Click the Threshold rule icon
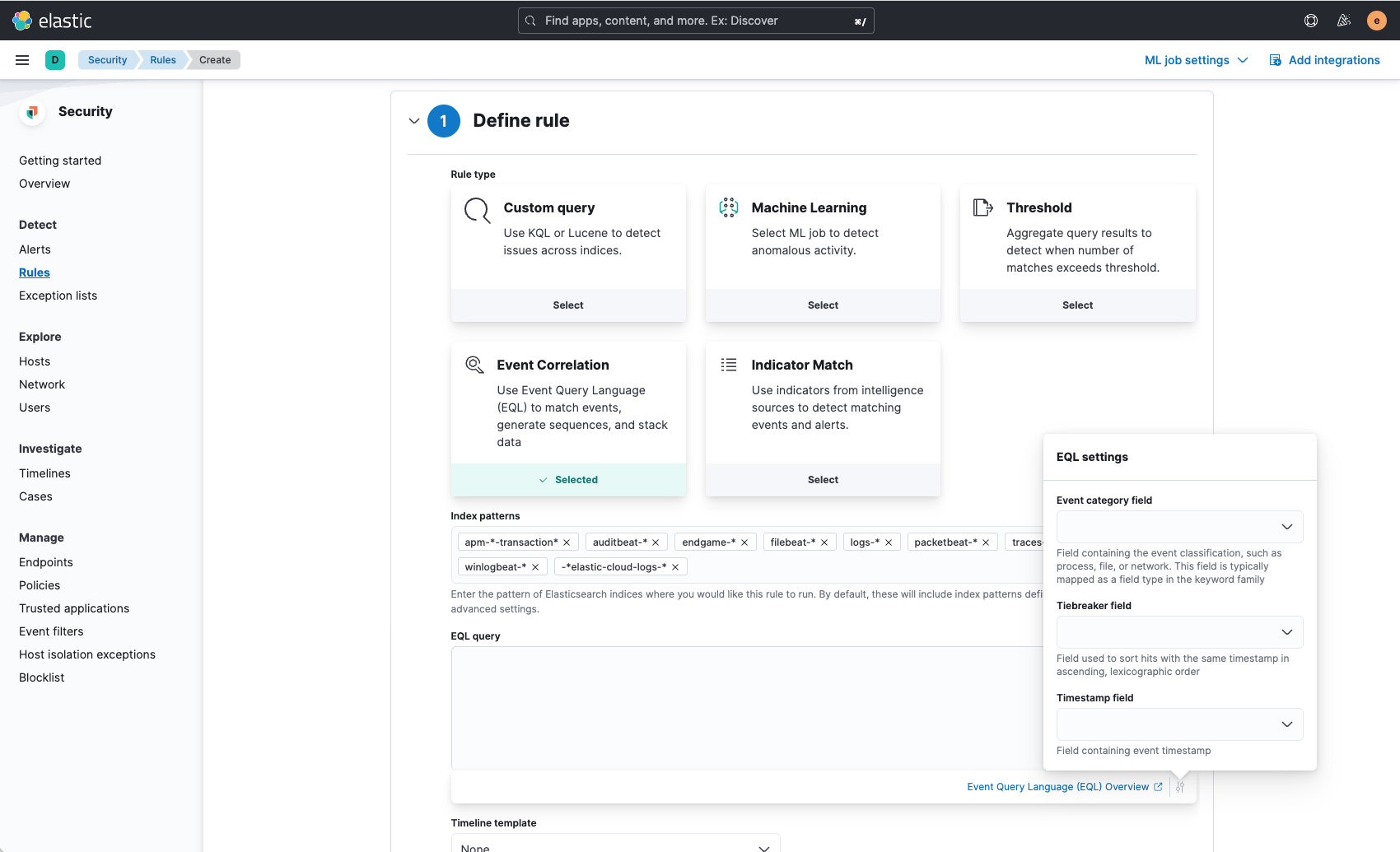 click(x=983, y=207)
